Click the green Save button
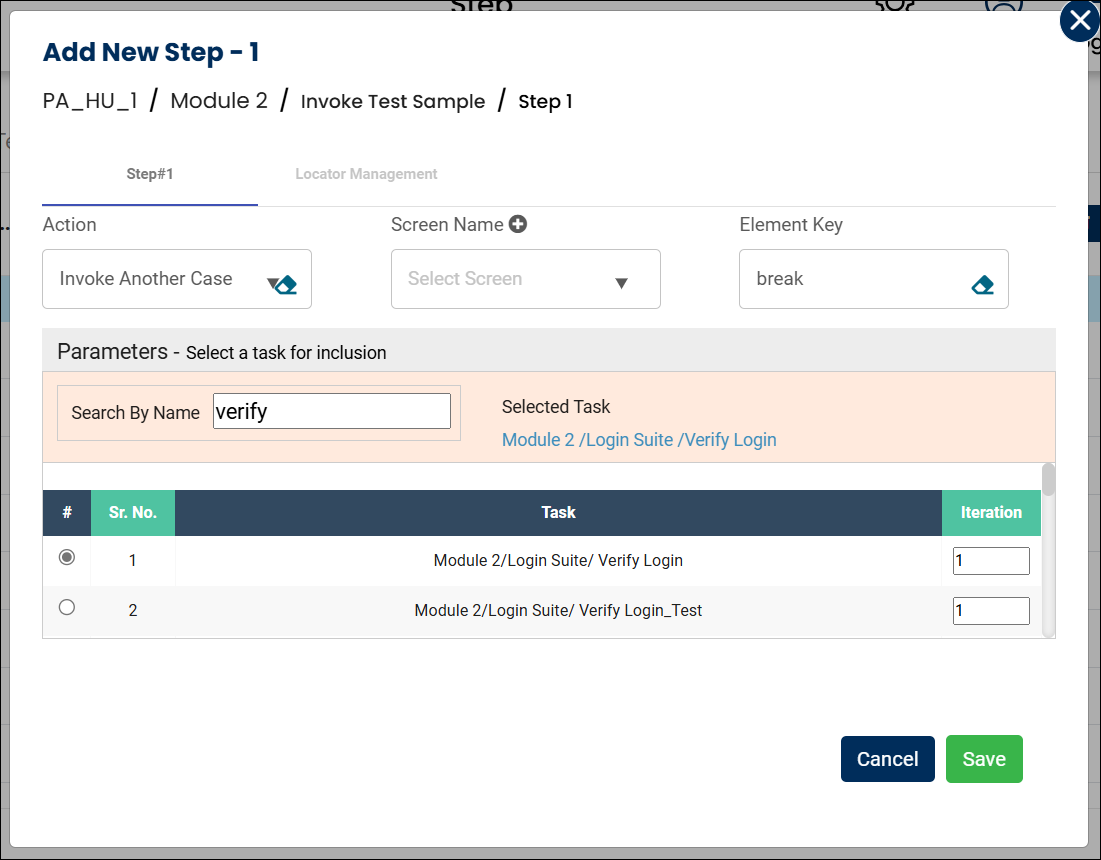 point(983,759)
